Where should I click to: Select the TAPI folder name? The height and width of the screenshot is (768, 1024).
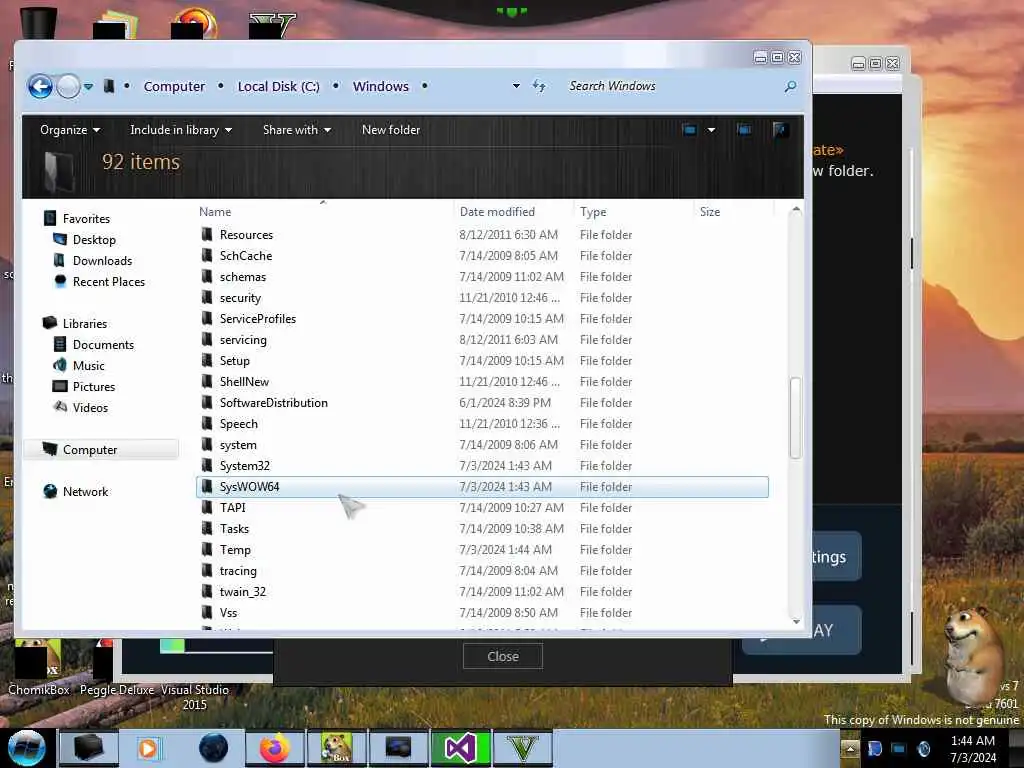pyautogui.click(x=232, y=507)
